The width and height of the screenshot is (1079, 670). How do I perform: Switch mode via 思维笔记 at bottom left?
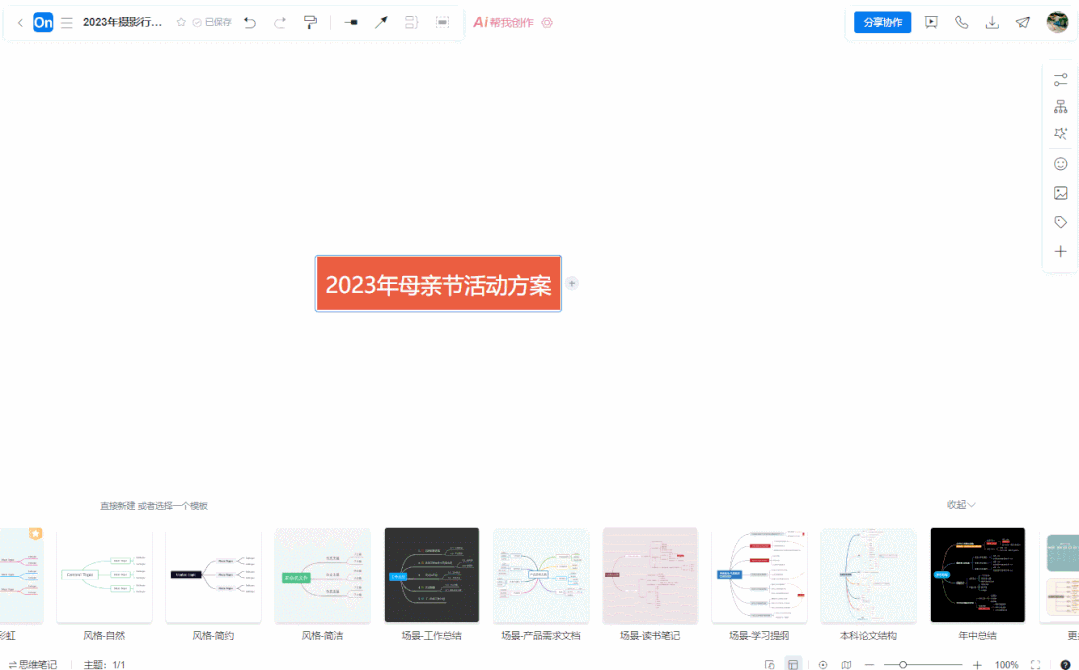[36, 663]
